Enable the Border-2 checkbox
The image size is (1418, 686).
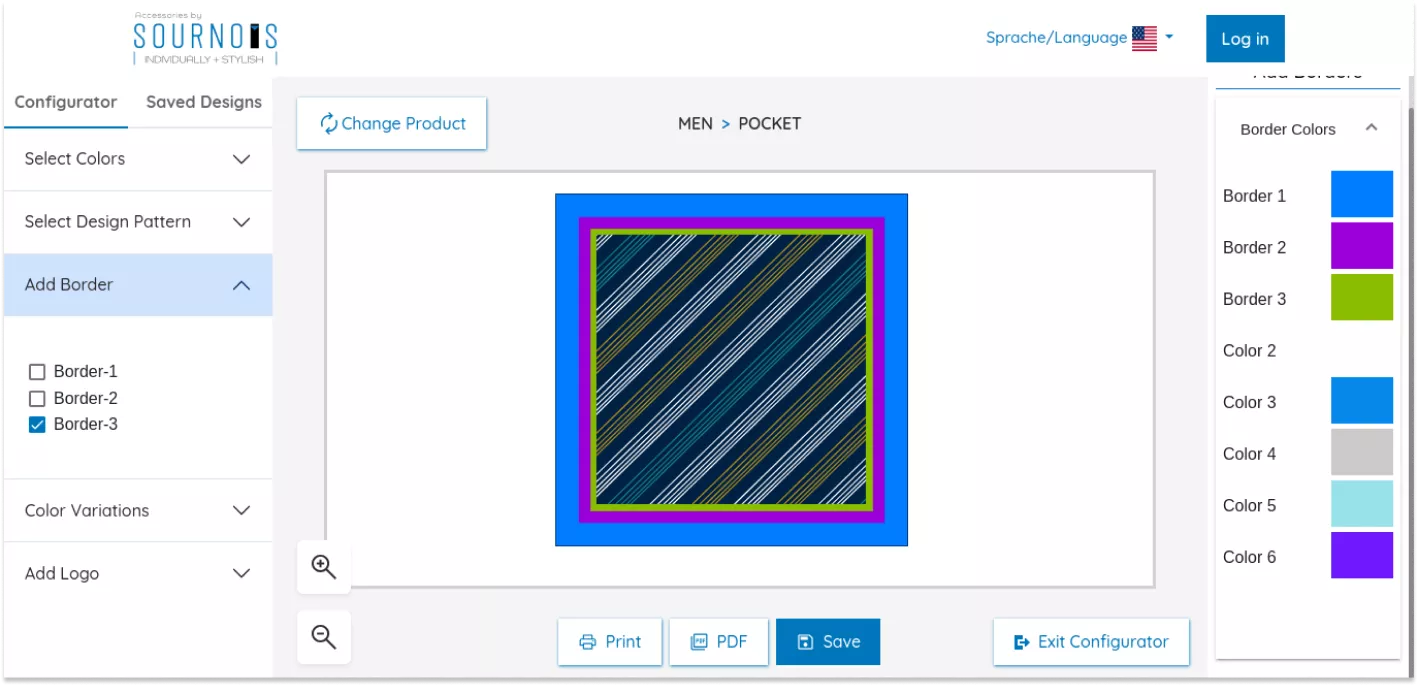(38, 398)
